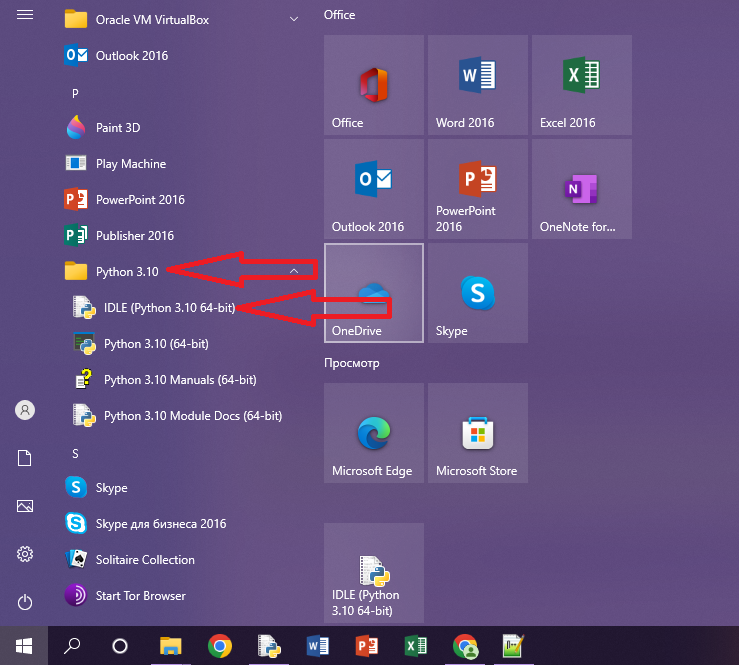Viewport: 739px width, 665px height.
Task: Launch Solitaire Collection
Action: click(x=183, y=559)
